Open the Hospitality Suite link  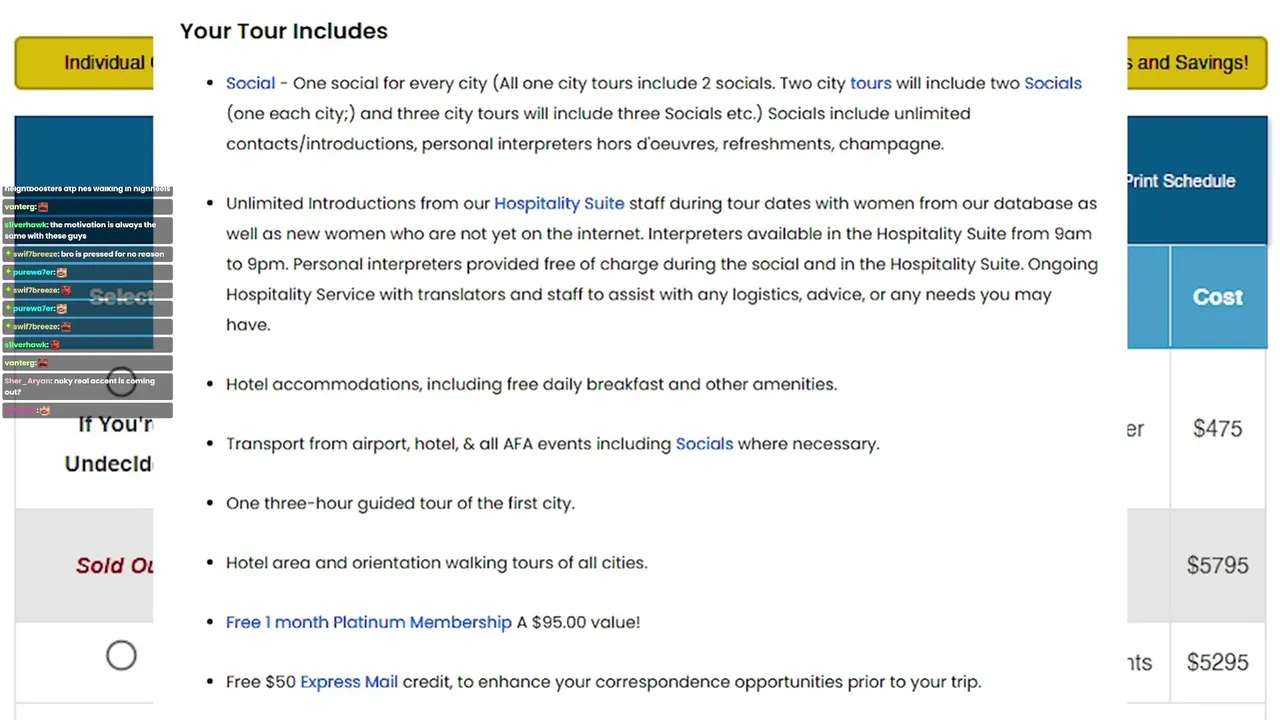(x=559, y=203)
